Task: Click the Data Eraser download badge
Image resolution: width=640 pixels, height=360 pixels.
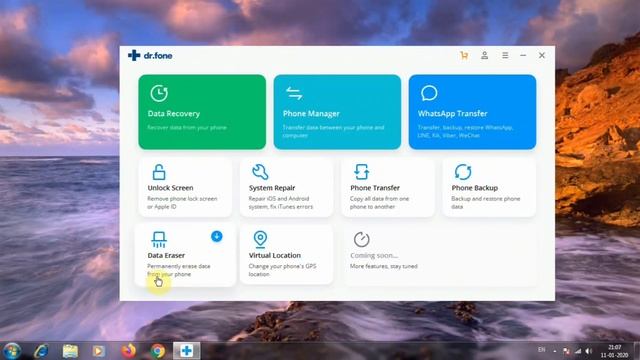Action: point(217,236)
